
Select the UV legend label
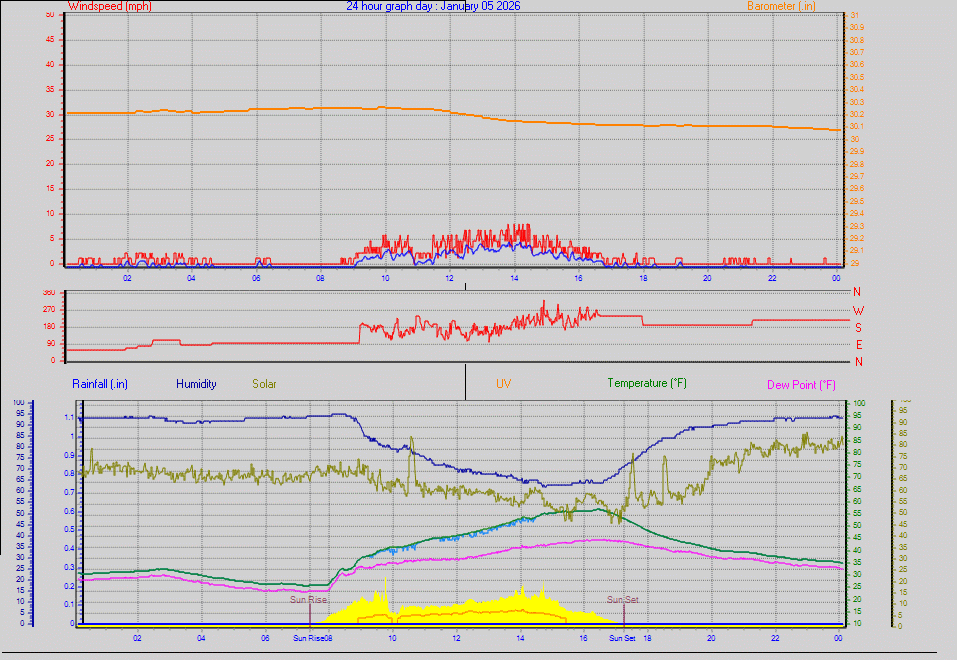tap(505, 383)
